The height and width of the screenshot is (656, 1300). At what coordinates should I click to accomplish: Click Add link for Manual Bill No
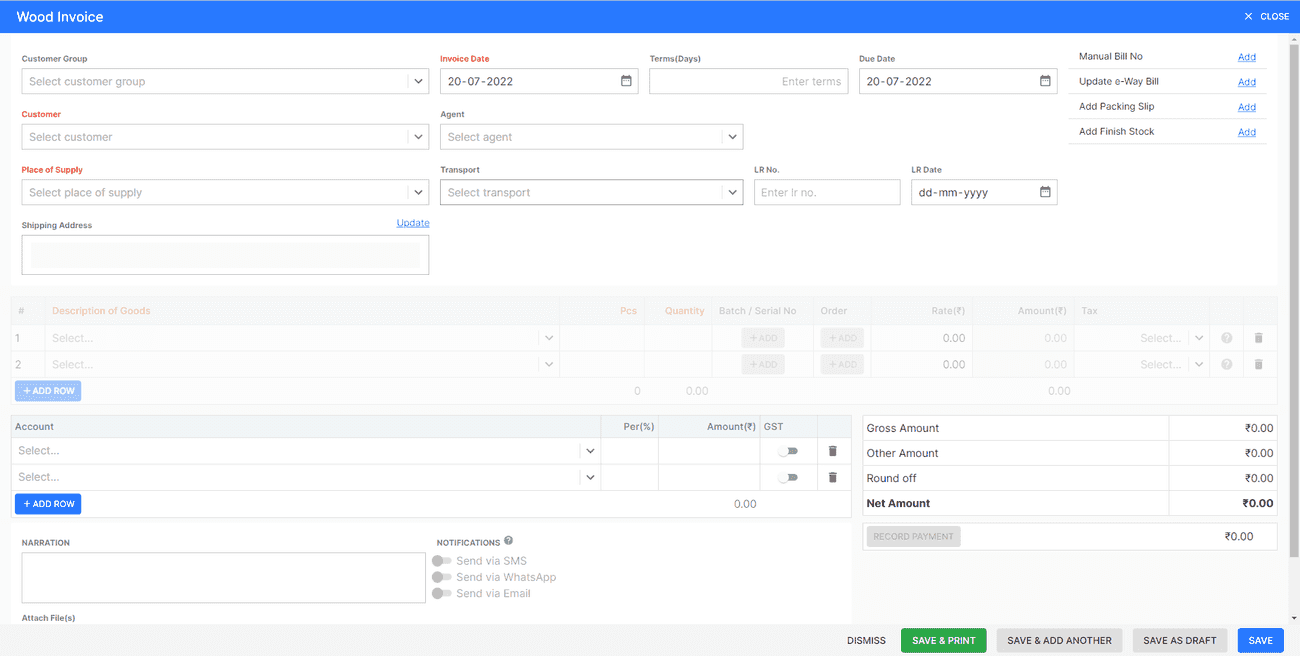click(1246, 57)
